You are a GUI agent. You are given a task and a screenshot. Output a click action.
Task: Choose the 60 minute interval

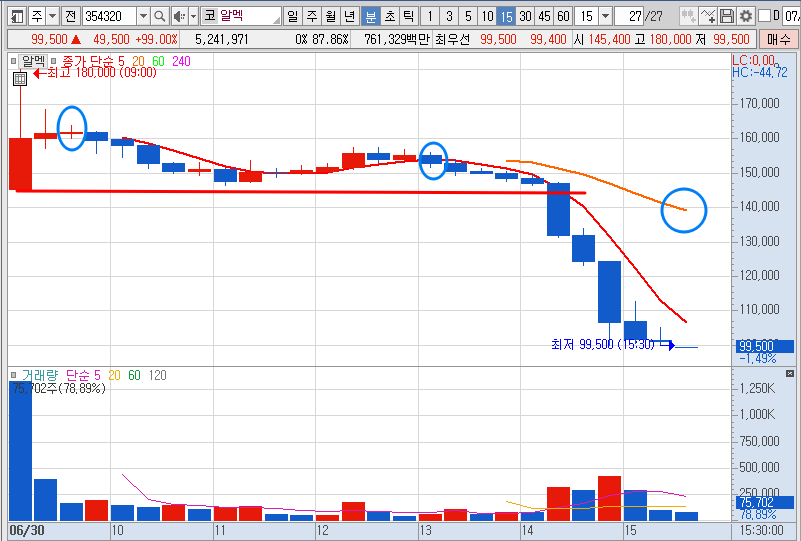[x=563, y=16]
